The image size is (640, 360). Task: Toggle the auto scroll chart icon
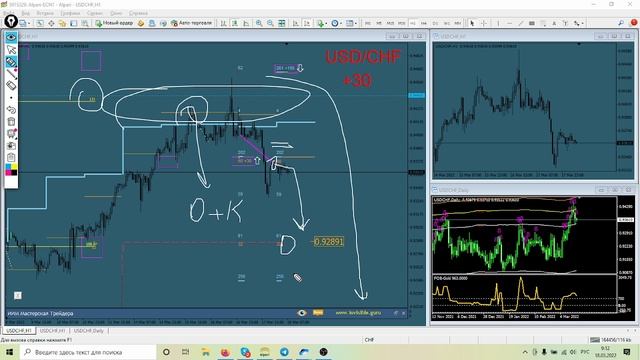click(296, 24)
